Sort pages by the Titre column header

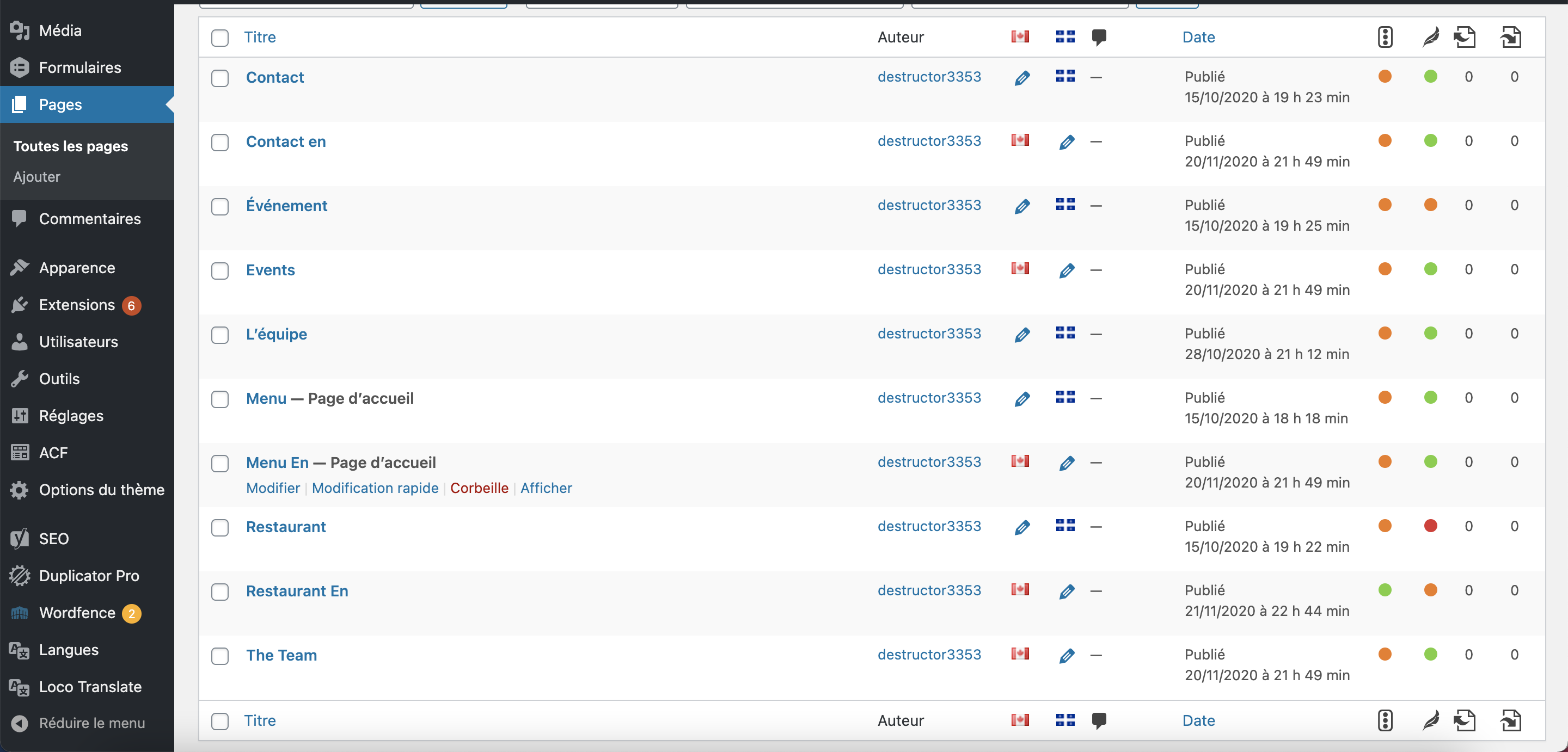coord(260,37)
